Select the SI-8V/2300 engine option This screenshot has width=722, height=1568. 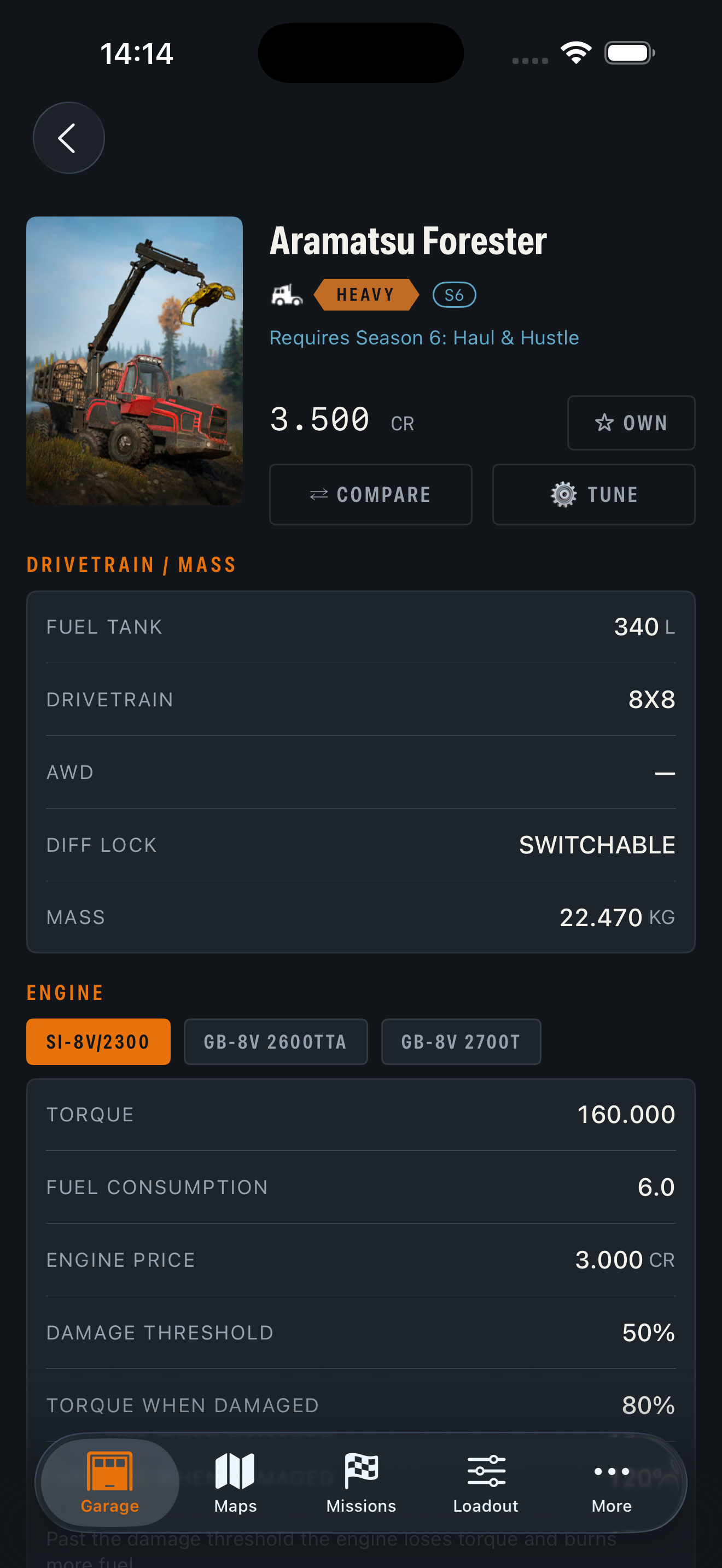click(98, 1042)
